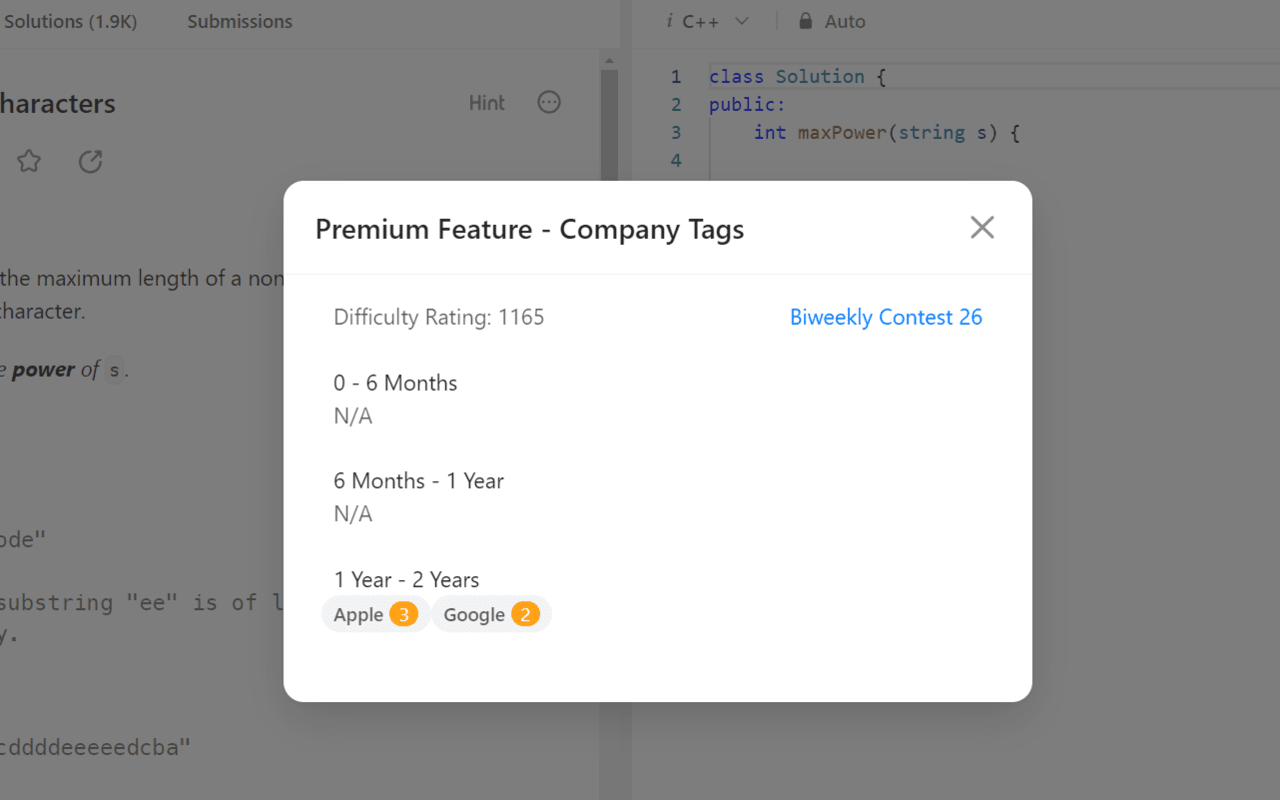Click line number 3 in the code editor
This screenshot has width=1280, height=800.
(675, 132)
